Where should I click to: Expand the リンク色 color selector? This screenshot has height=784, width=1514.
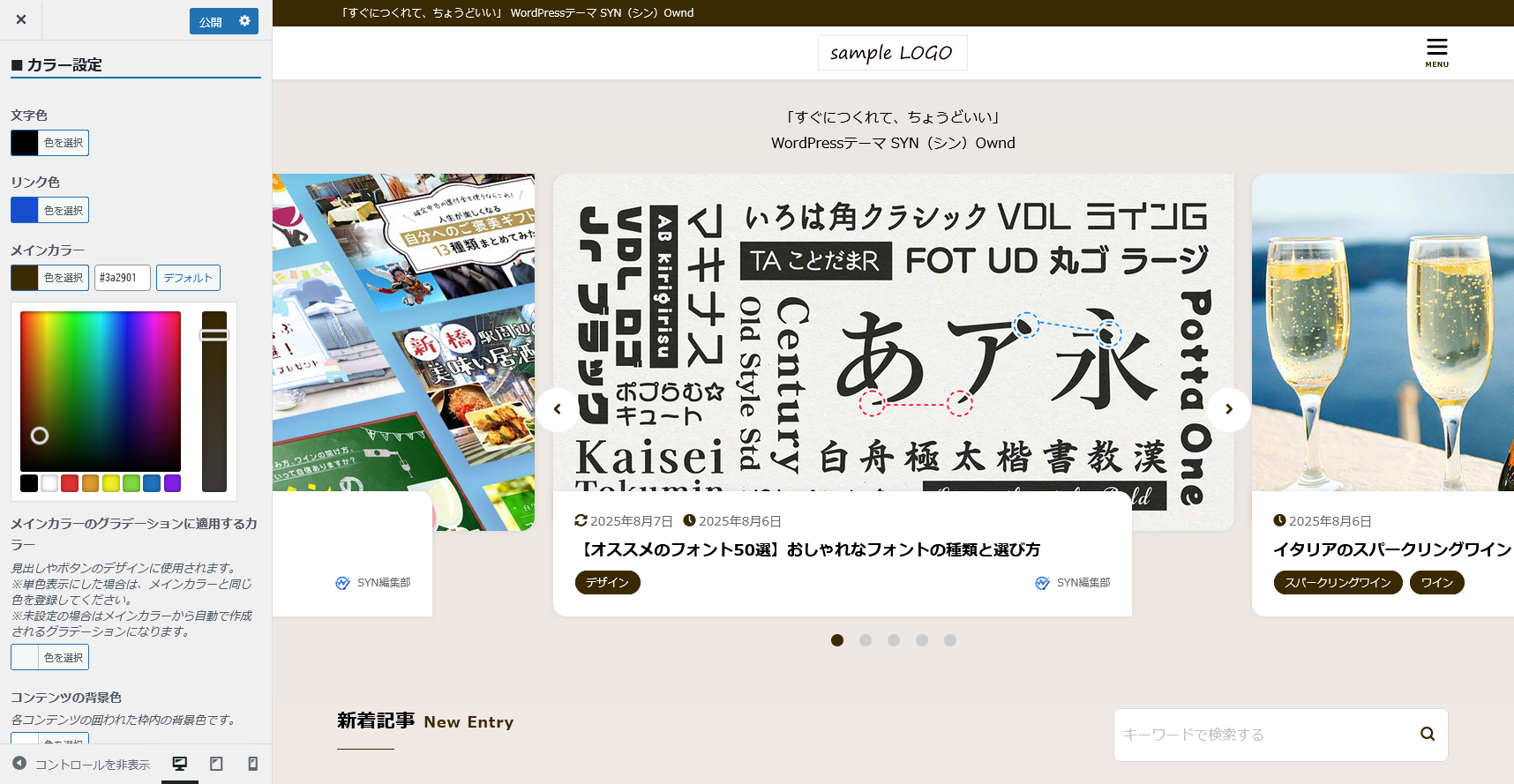(x=50, y=210)
